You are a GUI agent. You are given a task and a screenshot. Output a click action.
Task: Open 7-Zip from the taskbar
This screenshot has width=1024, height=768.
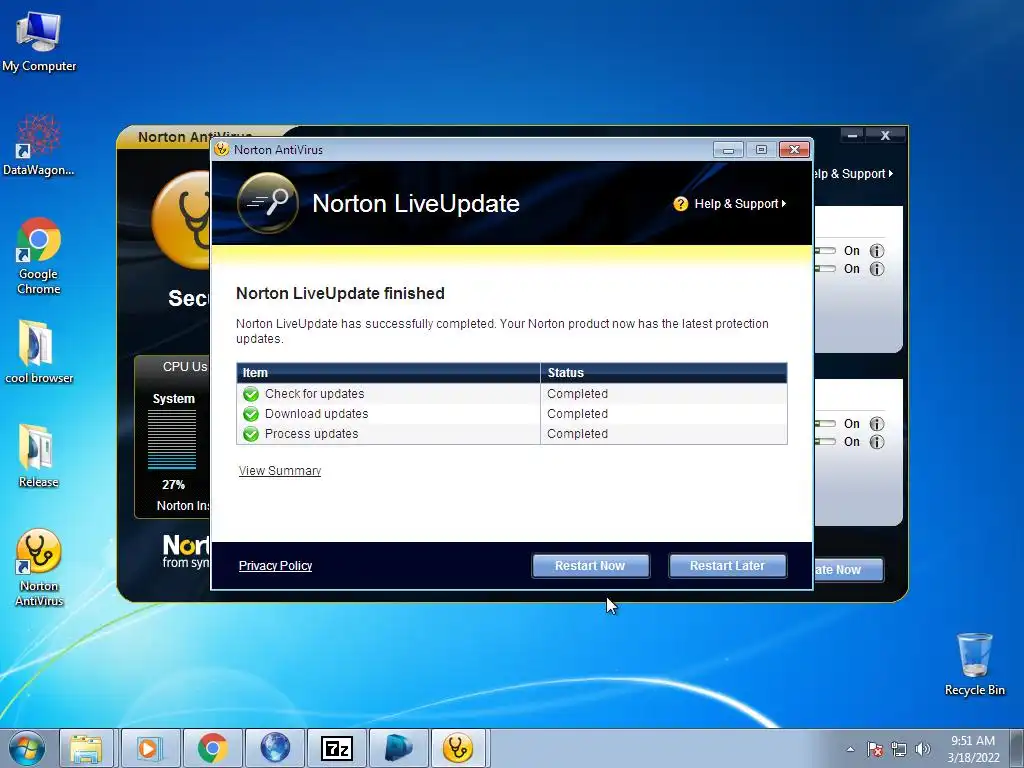(336, 748)
